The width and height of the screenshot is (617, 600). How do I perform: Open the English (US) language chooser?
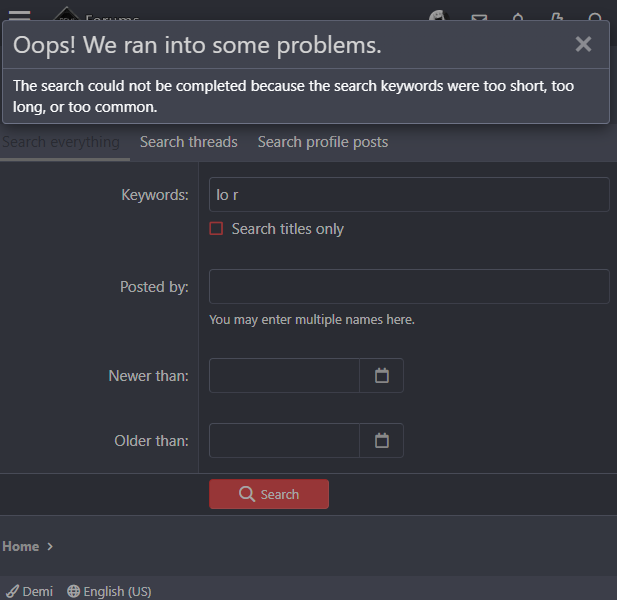[x=109, y=591]
